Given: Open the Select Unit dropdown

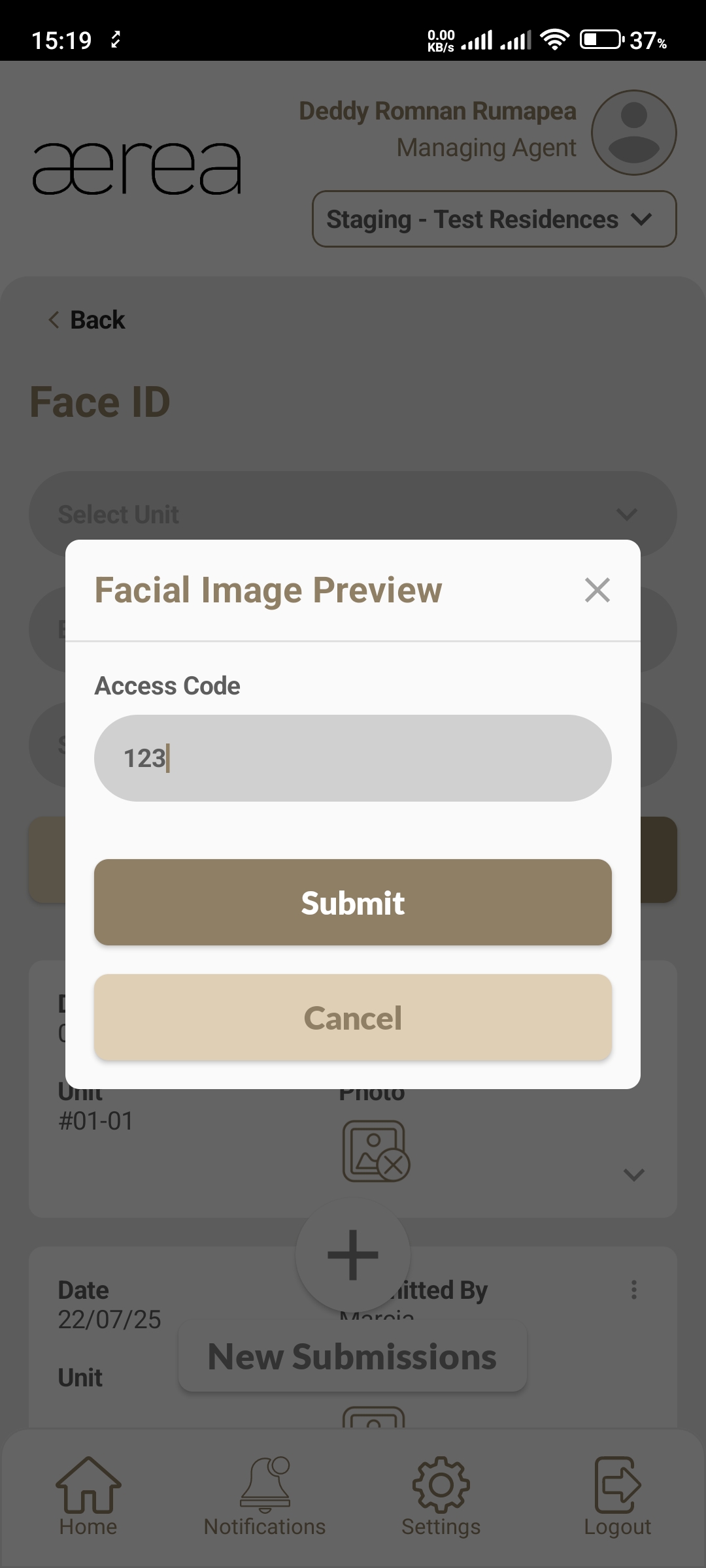Looking at the screenshot, I should coord(353,514).
